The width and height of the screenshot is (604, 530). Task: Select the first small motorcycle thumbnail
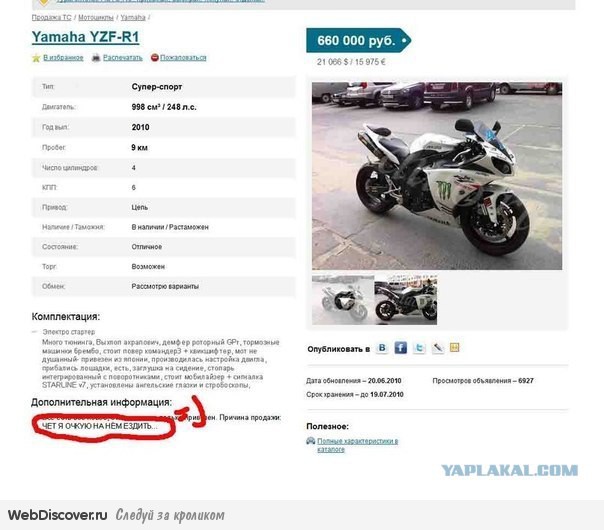[x=343, y=300]
